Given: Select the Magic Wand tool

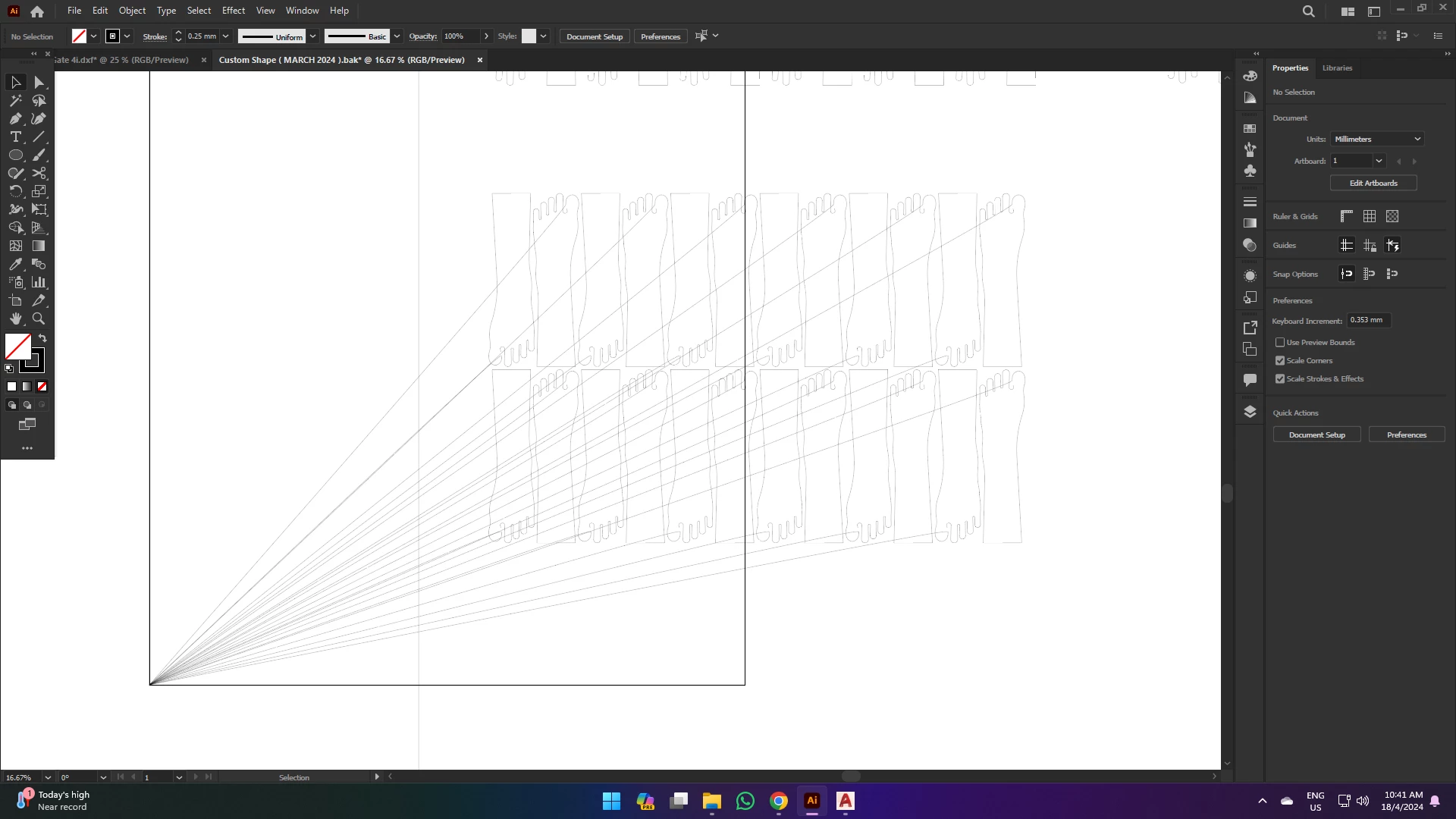Looking at the screenshot, I should [x=15, y=100].
